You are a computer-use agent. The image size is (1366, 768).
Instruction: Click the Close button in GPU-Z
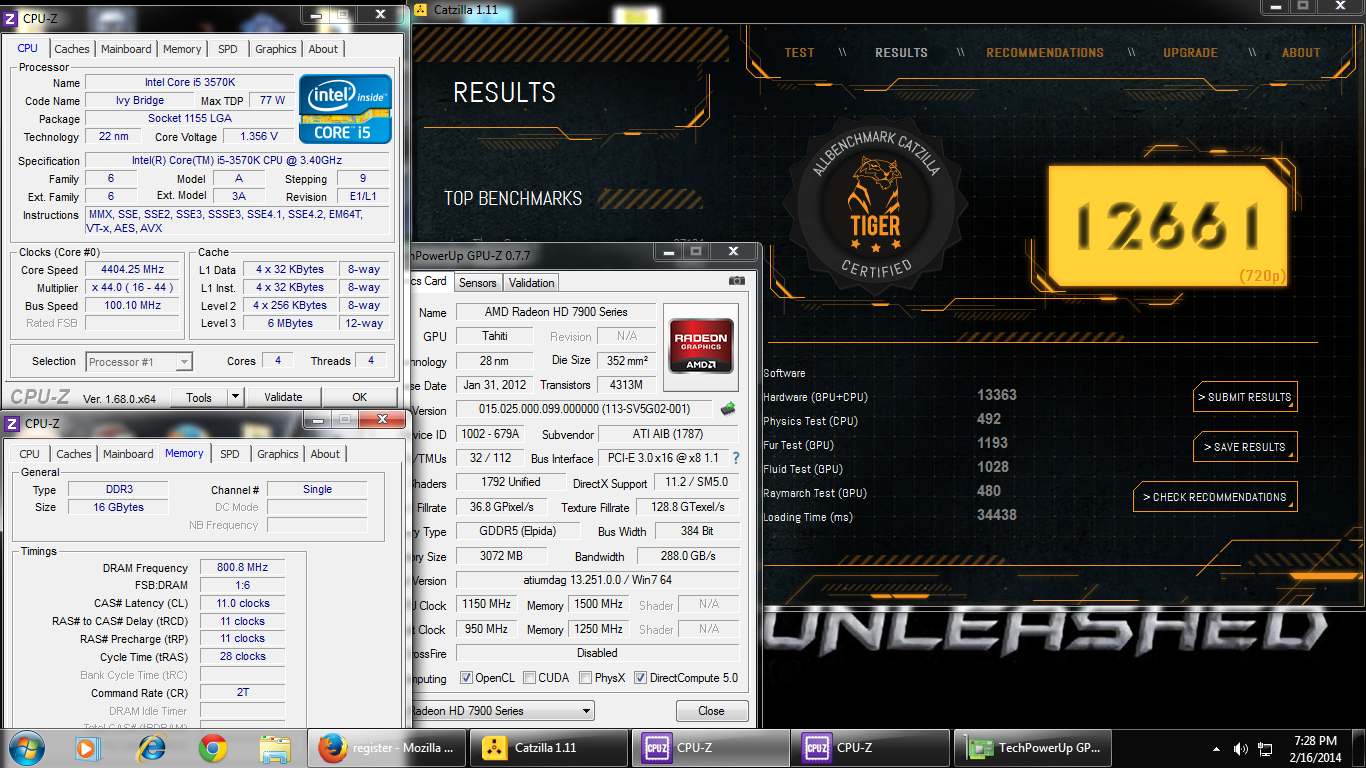pyautogui.click(x=712, y=711)
